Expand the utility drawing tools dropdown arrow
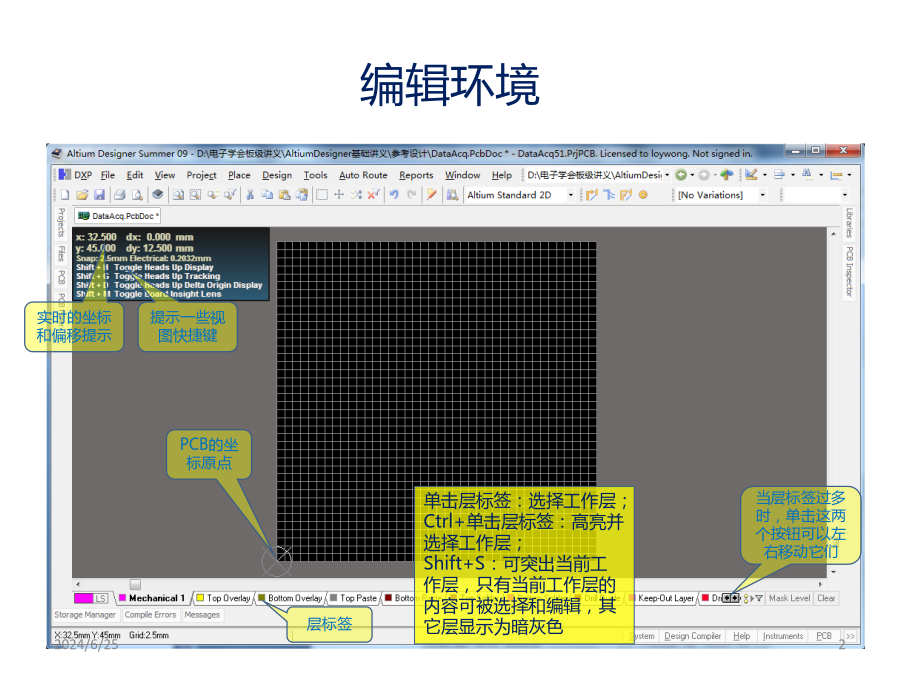The height and width of the screenshot is (675, 900). click(x=765, y=174)
